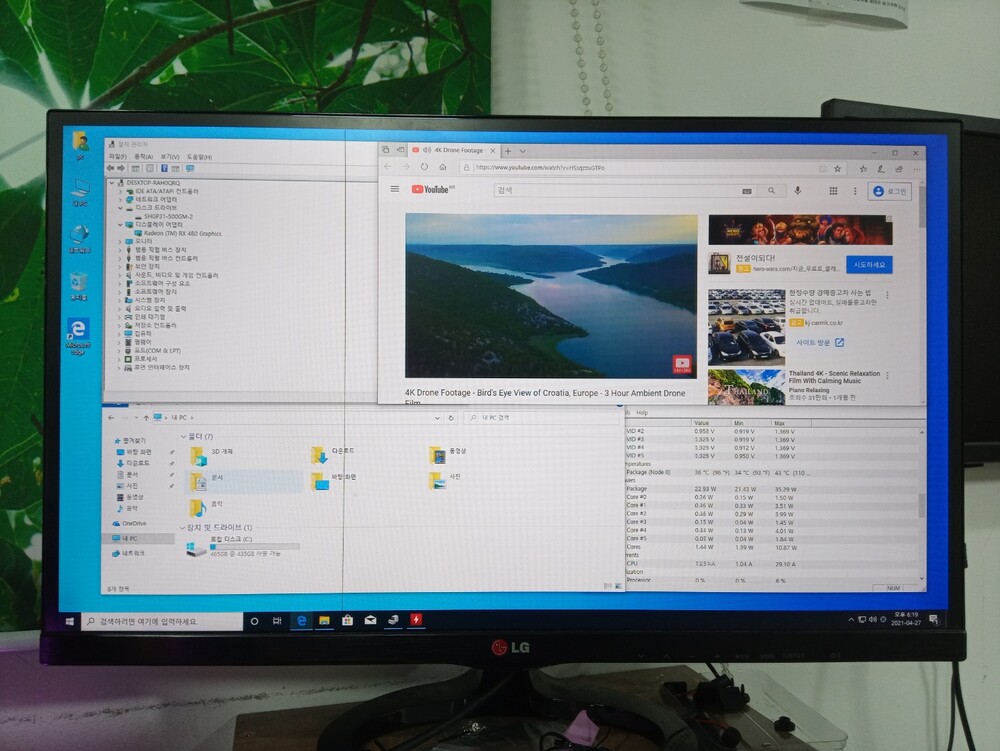Collapse the 디스플레이 어댑터 tree node
Viewport: 1000px width, 751px height.
(119, 225)
